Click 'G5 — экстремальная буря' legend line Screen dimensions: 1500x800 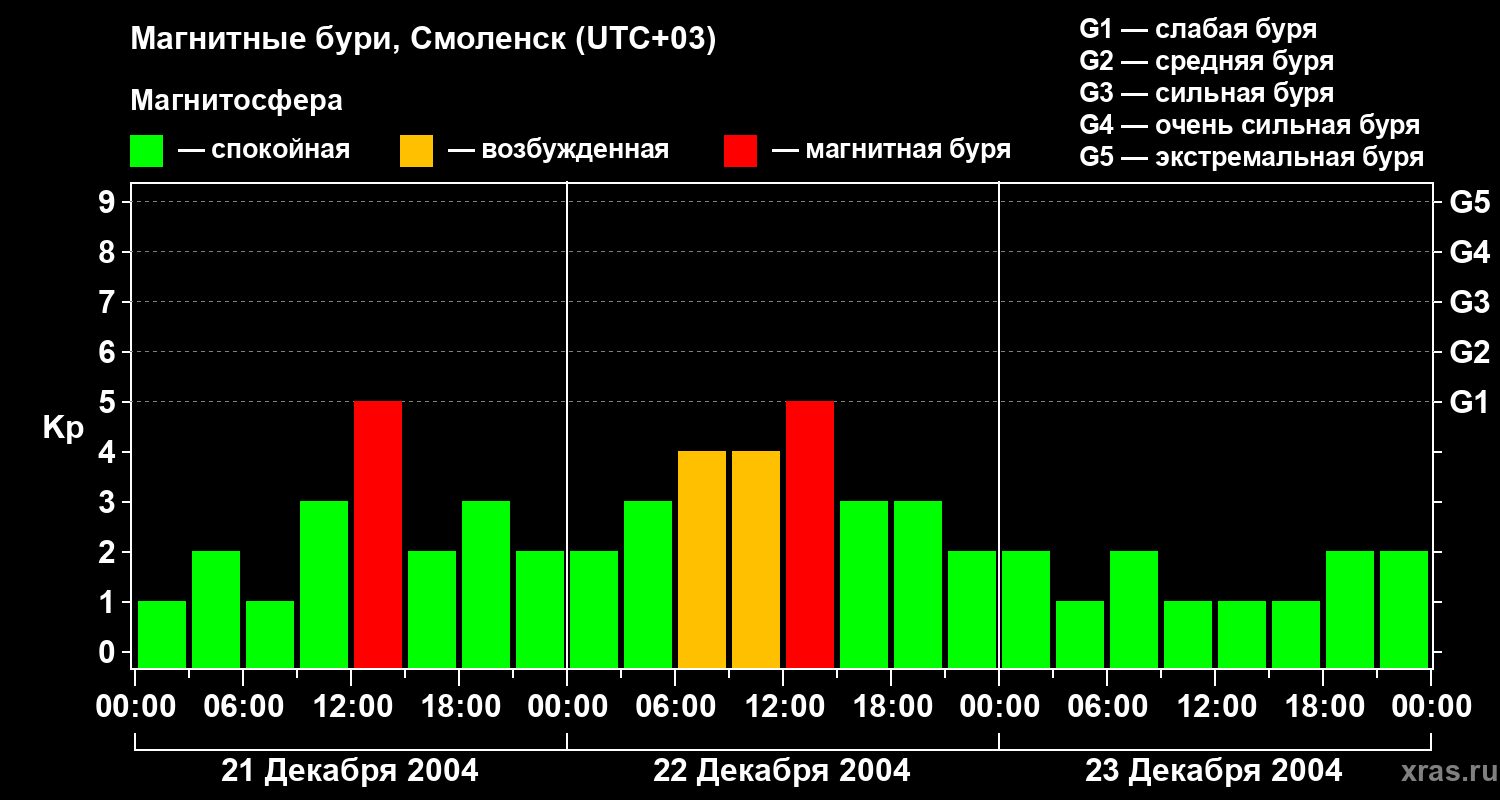point(1251,158)
